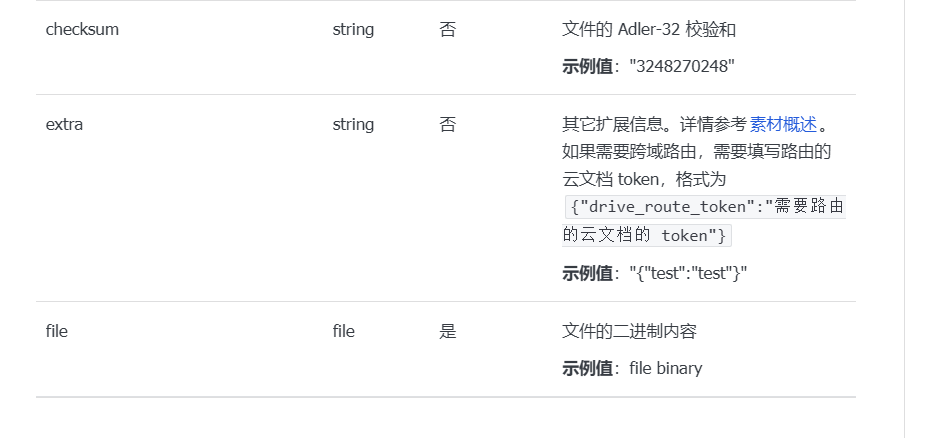Click the file type cell in file row

[x=343, y=331]
